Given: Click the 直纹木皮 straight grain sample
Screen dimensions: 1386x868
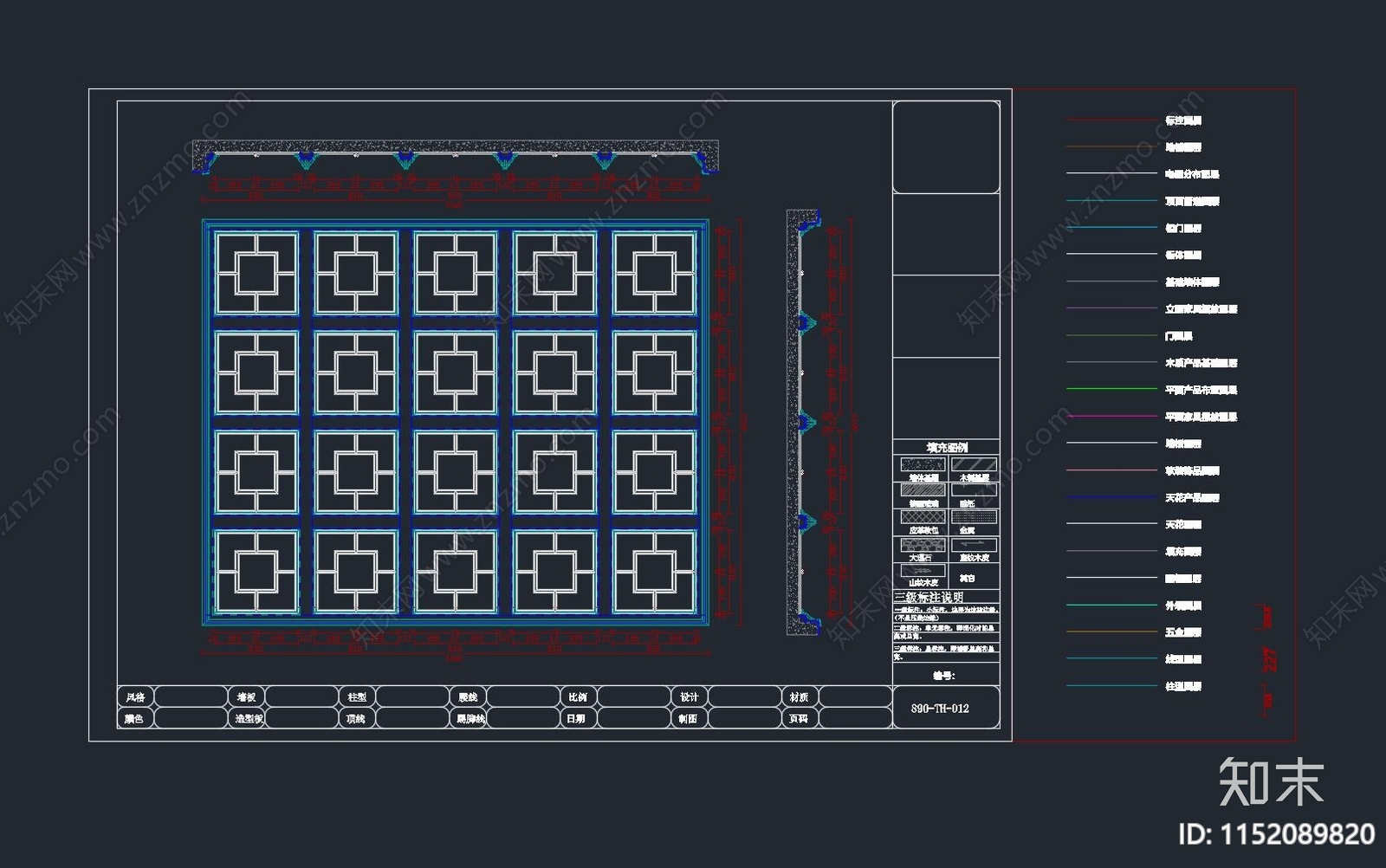Looking at the screenshot, I should pos(974,545).
